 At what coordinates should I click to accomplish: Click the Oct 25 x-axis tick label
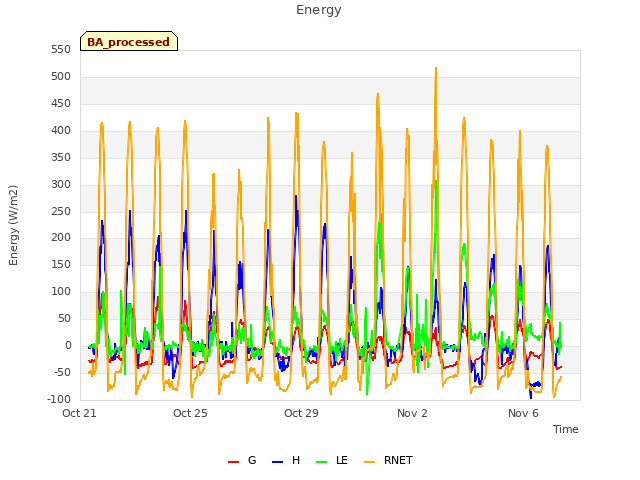(190, 413)
